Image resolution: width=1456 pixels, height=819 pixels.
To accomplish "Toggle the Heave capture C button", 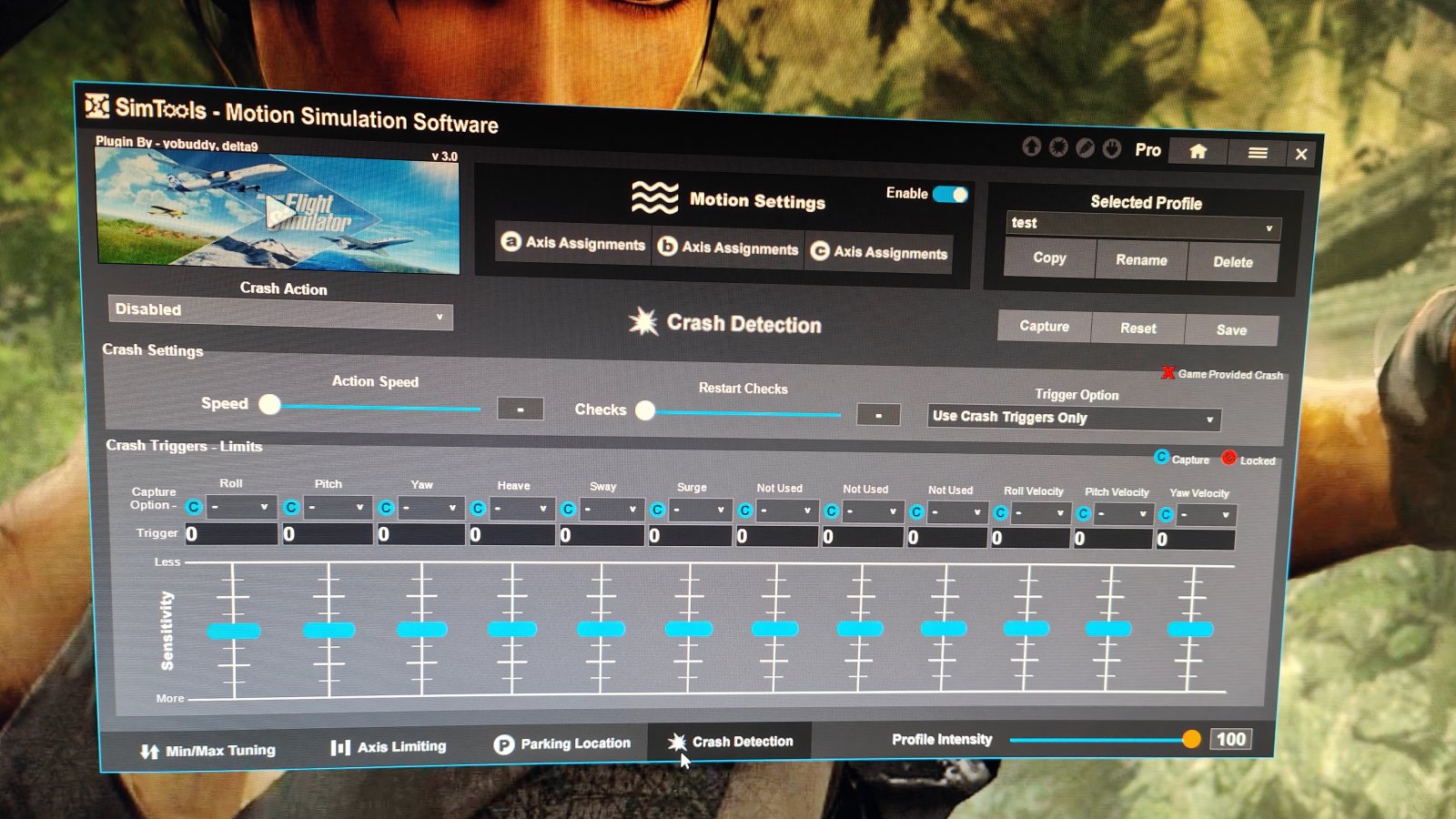I will click(x=478, y=509).
